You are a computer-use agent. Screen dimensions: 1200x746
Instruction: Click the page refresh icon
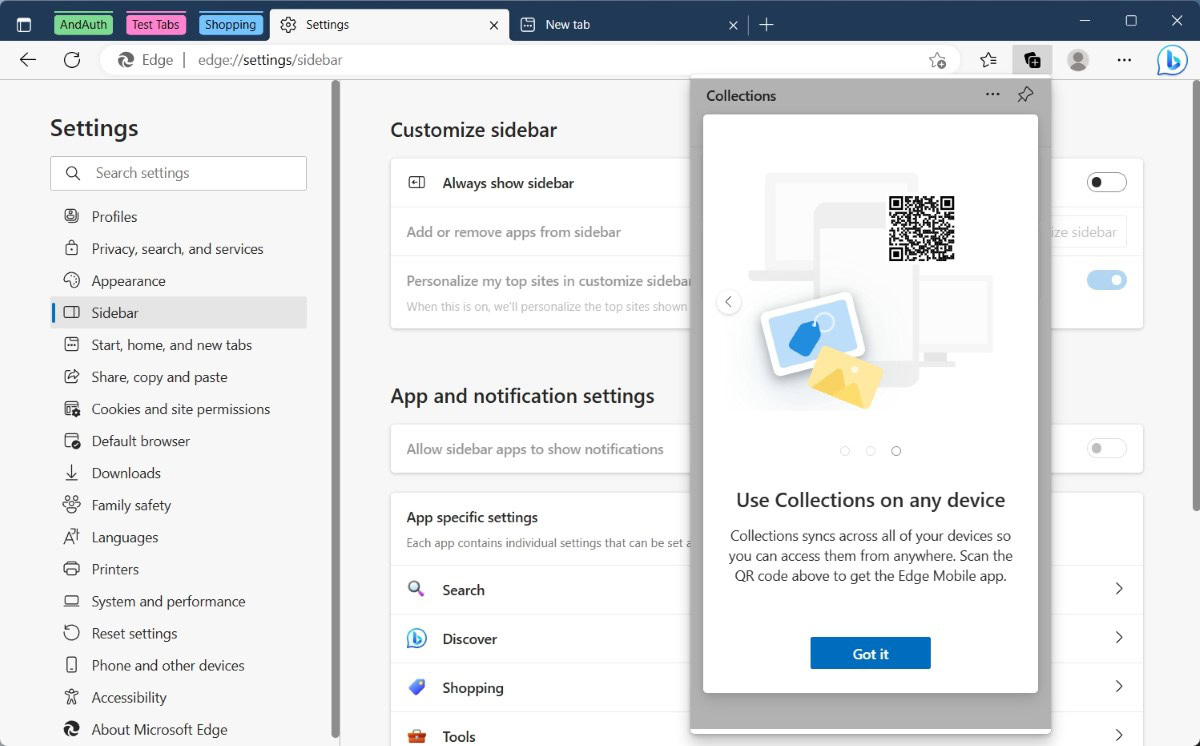[72, 60]
